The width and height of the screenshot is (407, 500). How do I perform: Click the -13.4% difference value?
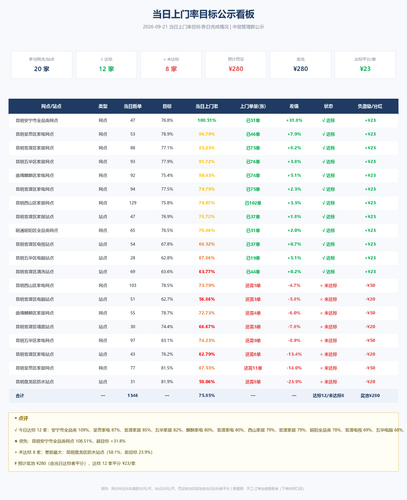[294, 354]
